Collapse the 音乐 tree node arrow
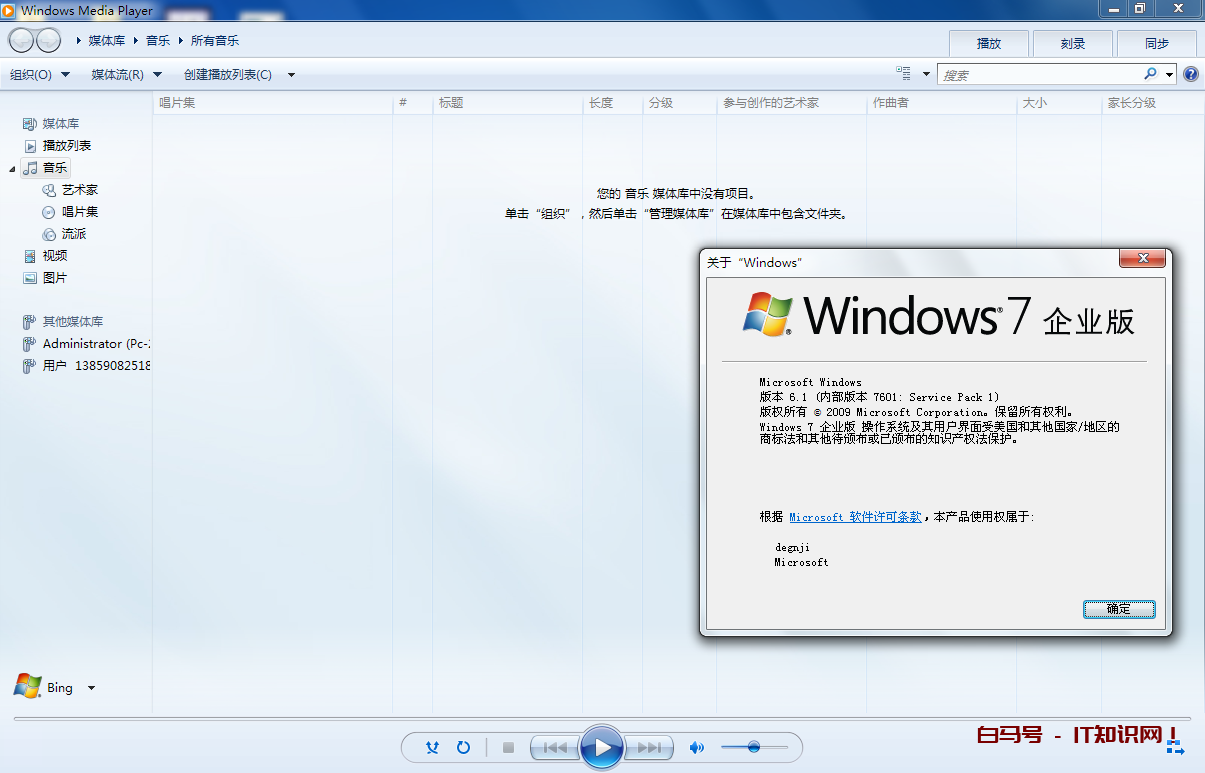Screen dimensions: 1205x773 [x=12, y=169]
